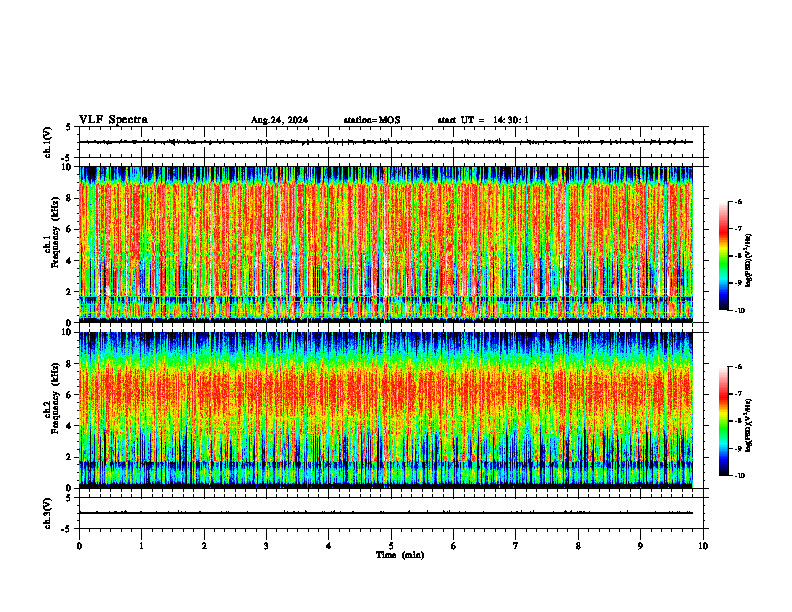
Task: Click time axis tick label "4"
Action: (329, 546)
